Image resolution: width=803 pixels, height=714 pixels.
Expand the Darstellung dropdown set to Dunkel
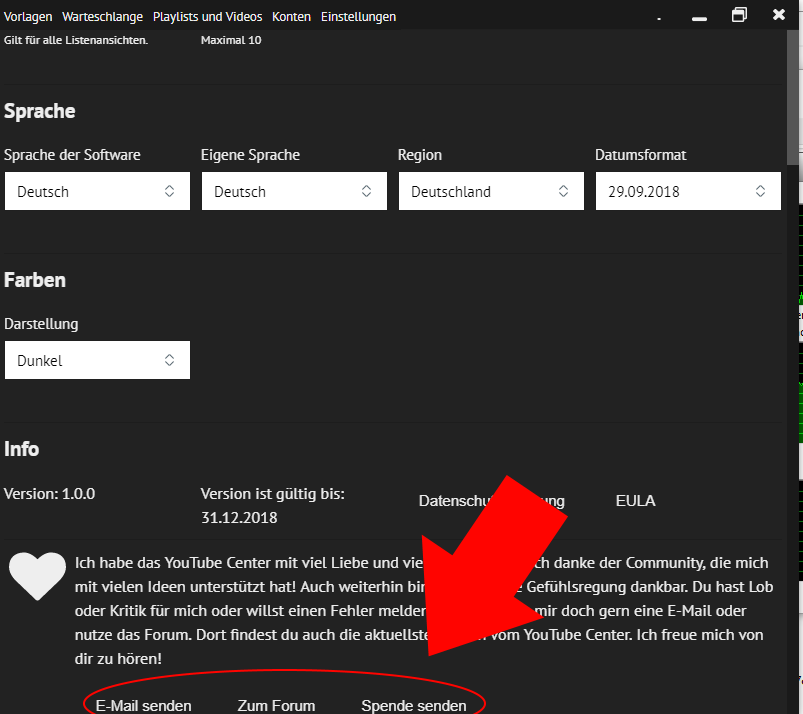coord(96,360)
